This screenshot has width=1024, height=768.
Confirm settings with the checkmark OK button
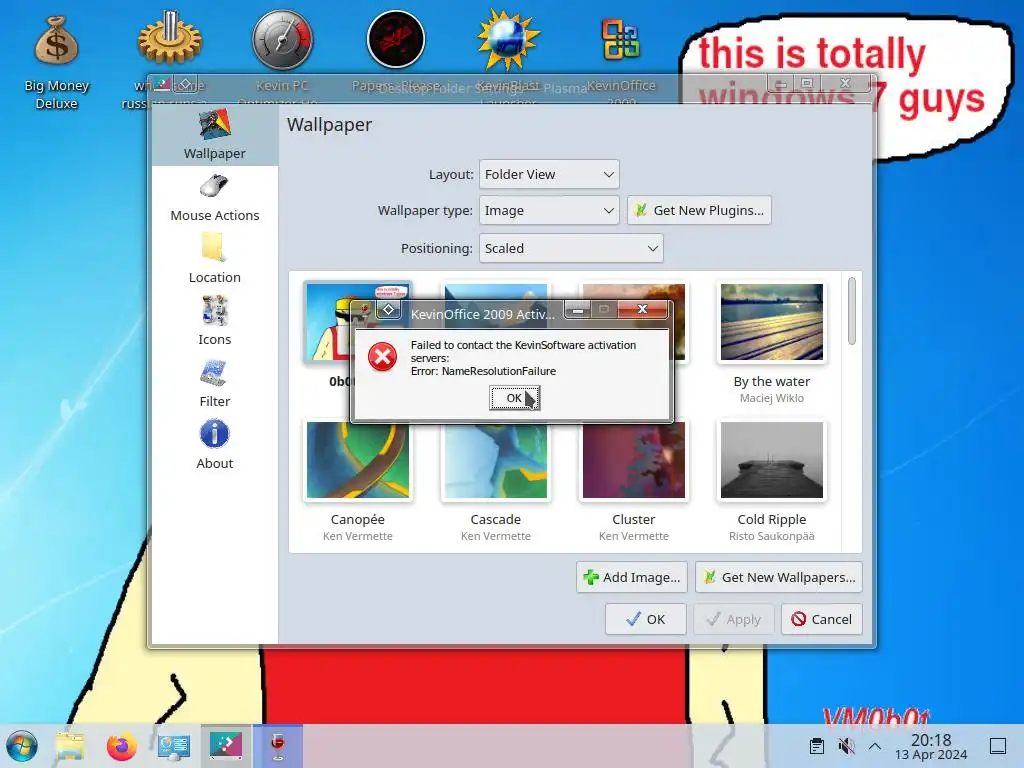pos(645,619)
